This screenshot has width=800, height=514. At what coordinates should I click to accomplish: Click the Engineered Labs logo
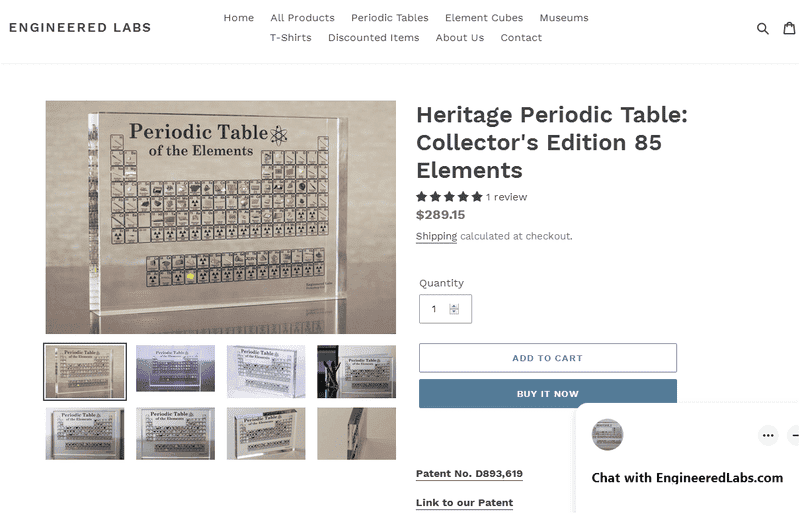(80, 28)
